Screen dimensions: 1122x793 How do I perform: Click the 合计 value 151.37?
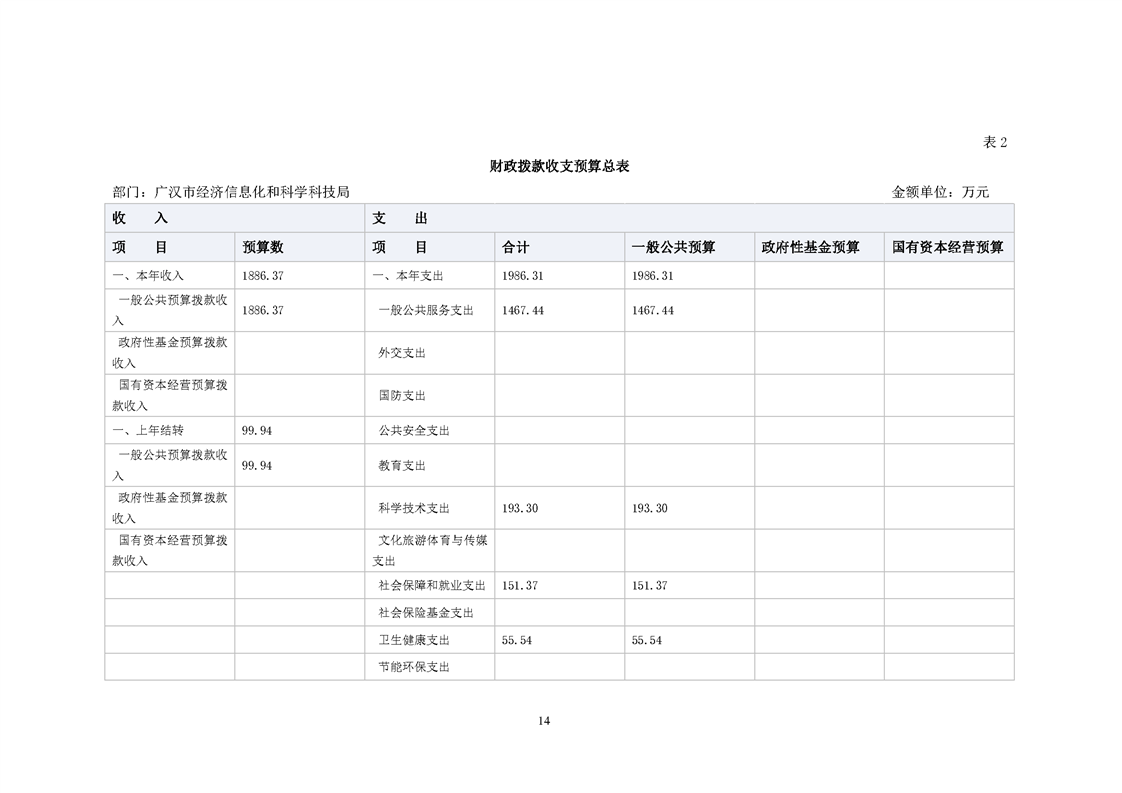click(x=519, y=585)
